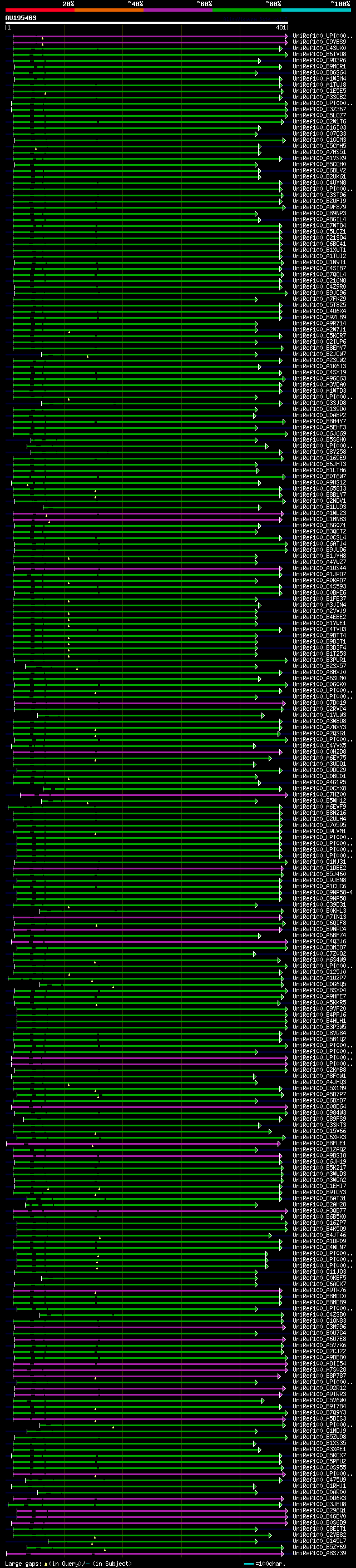The image size is (356, 1568).
Task: Choose hit UniRef100_C3Z367
Action: coord(319,110)
